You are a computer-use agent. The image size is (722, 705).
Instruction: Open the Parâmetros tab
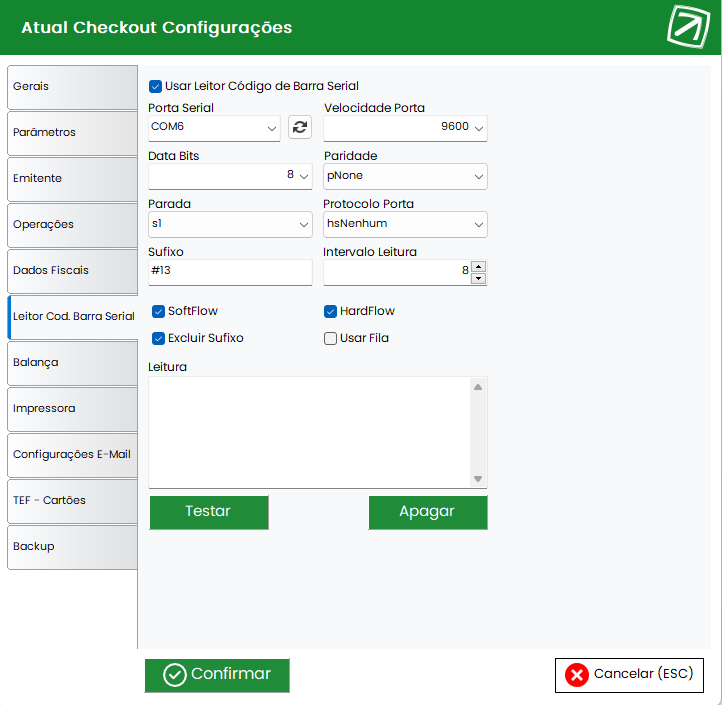pyautogui.click(x=72, y=133)
